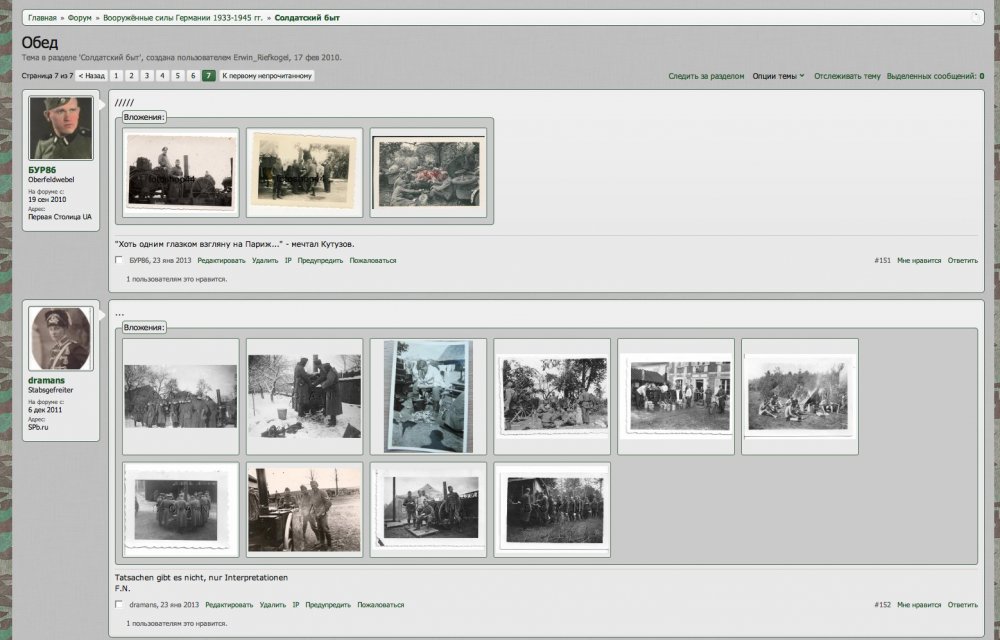Click the '< Назад' previous page button
Image resolution: width=1000 pixels, height=640 pixels.
tap(92, 76)
